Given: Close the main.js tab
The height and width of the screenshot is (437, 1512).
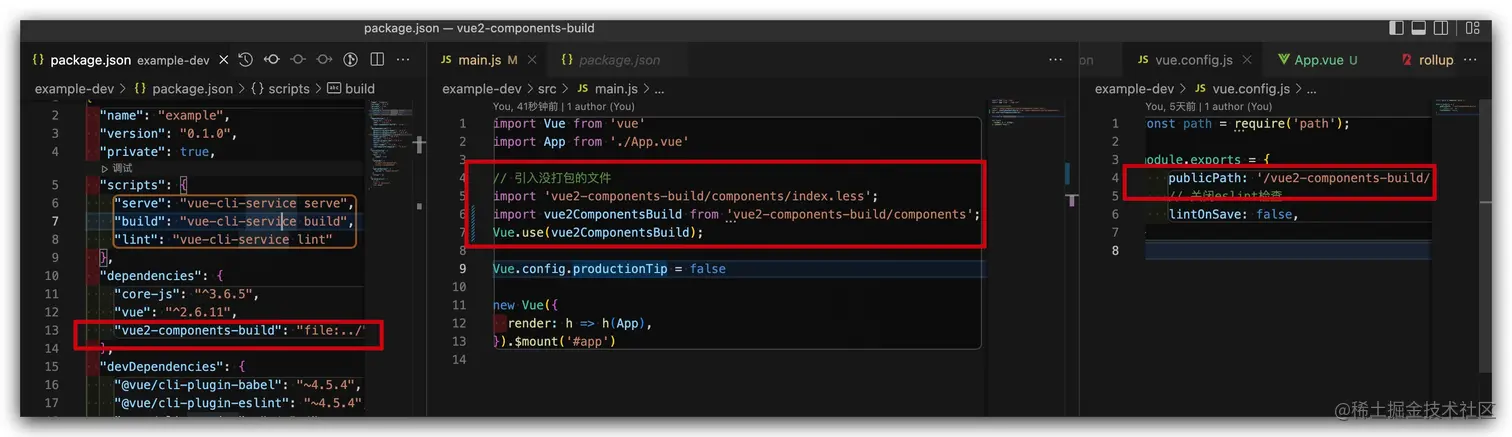Looking at the screenshot, I should pos(530,60).
